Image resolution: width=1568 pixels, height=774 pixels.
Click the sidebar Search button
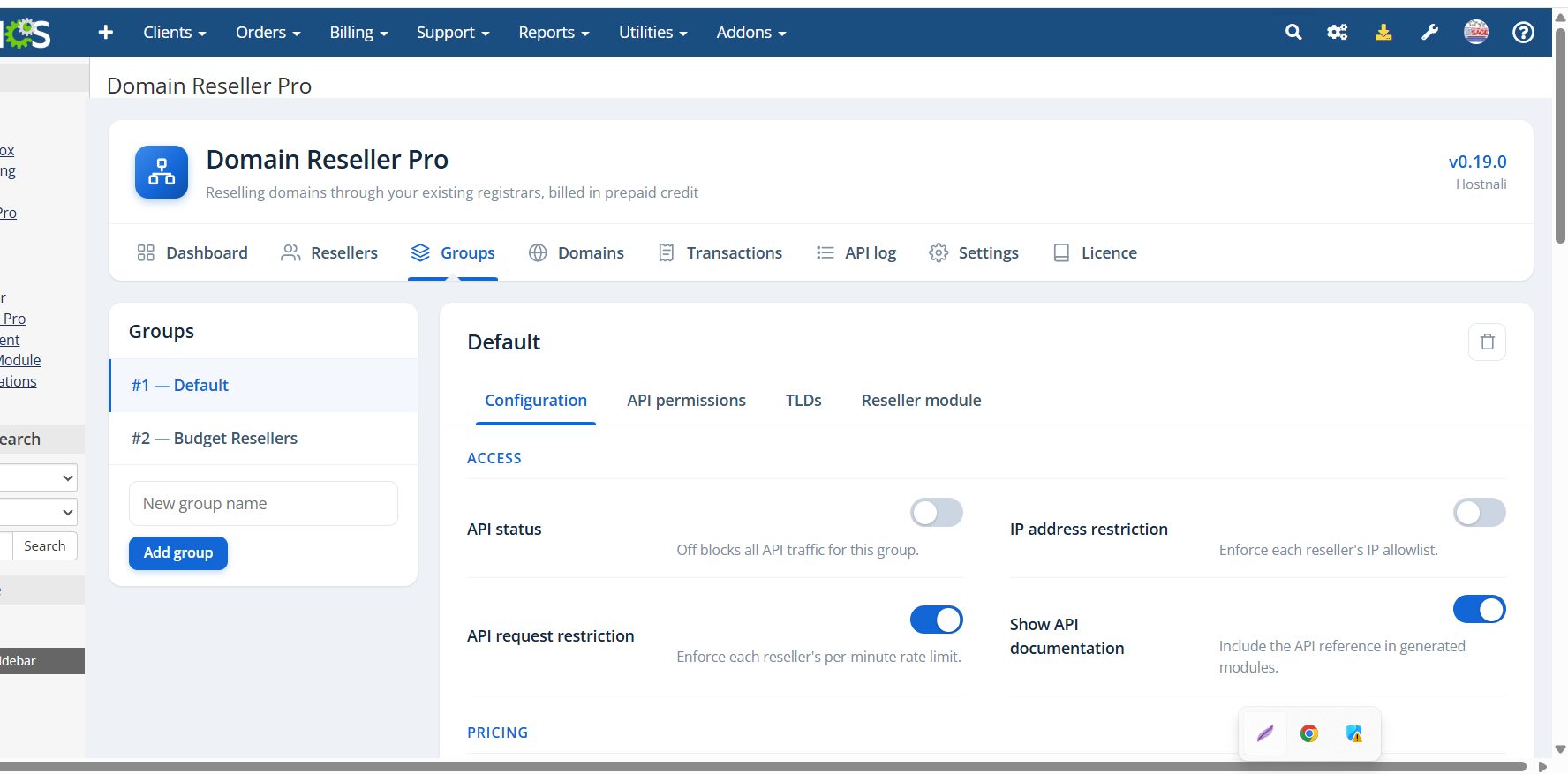[x=45, y=546]
